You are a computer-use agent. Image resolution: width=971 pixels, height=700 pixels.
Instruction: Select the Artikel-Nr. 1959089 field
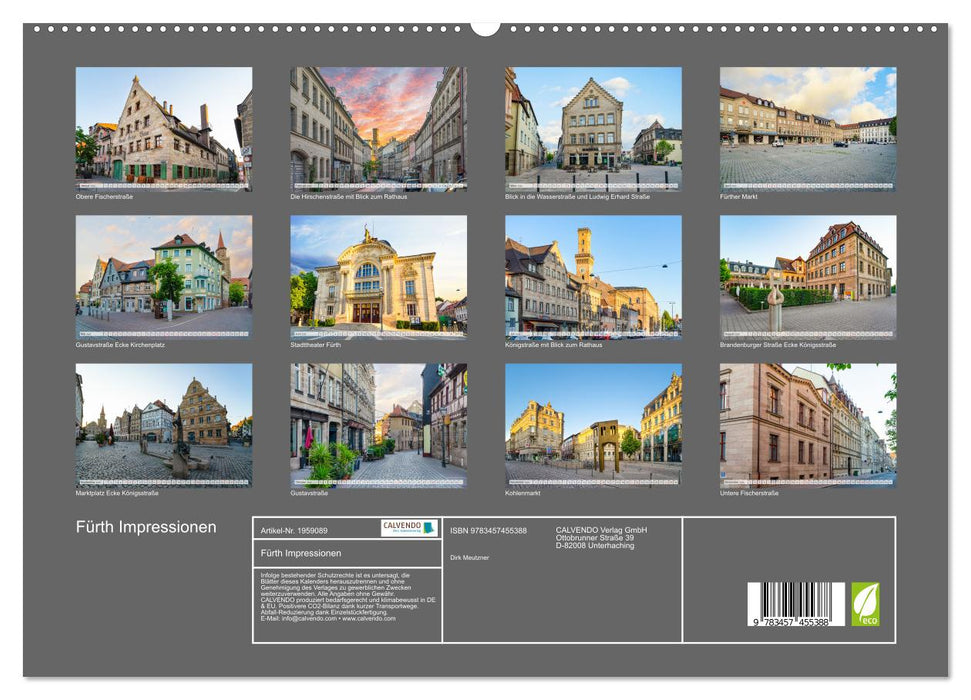[x=295, y=531]
